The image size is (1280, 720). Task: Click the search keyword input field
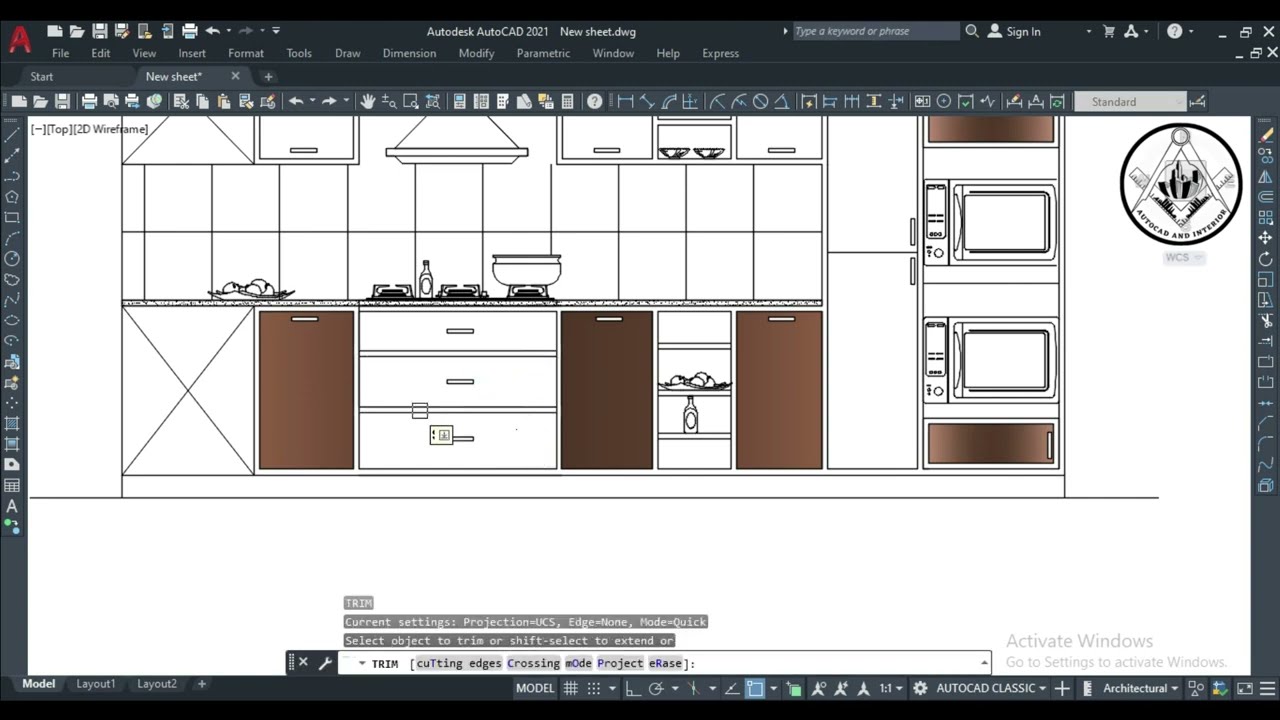point(875,31)
